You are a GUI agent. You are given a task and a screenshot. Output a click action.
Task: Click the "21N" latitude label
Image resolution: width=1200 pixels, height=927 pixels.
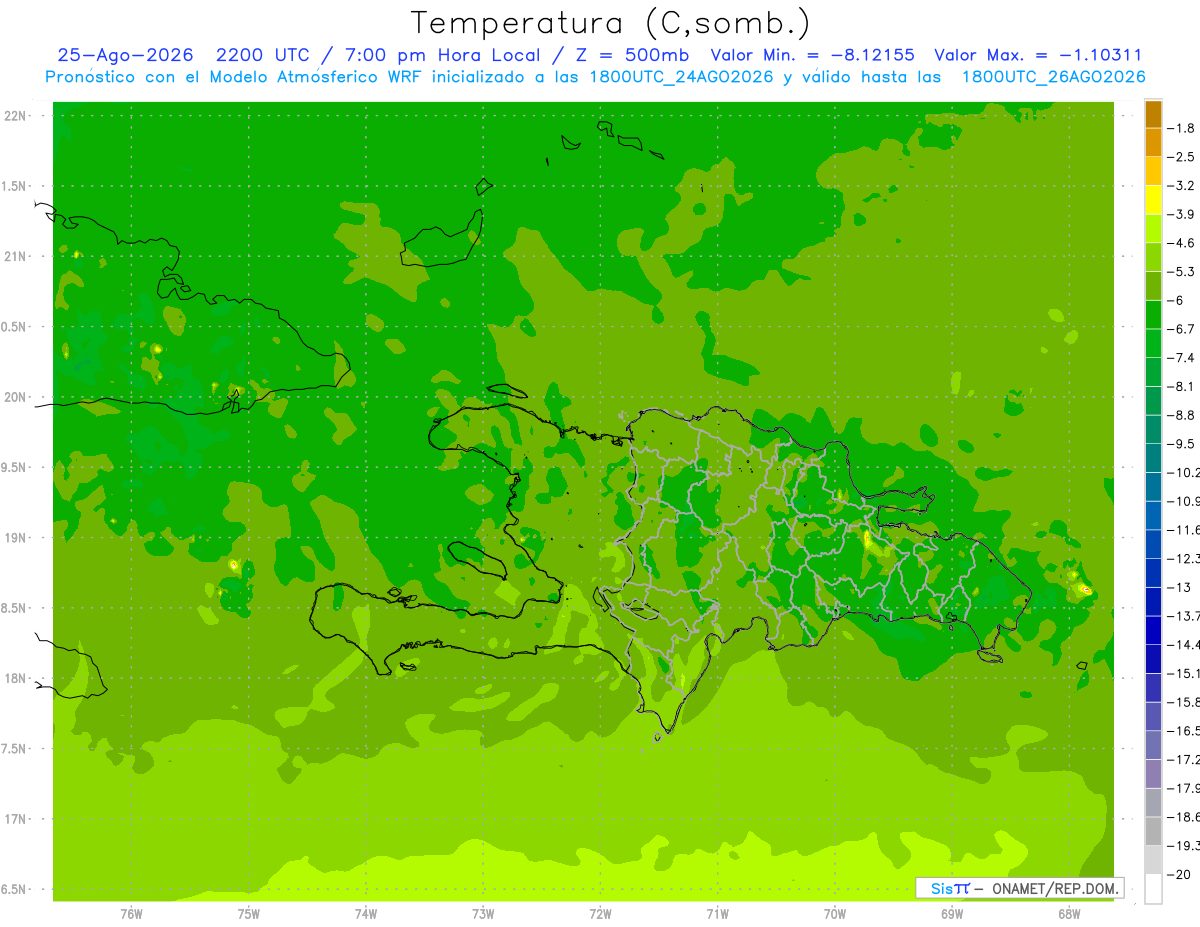tap(16, 257)
